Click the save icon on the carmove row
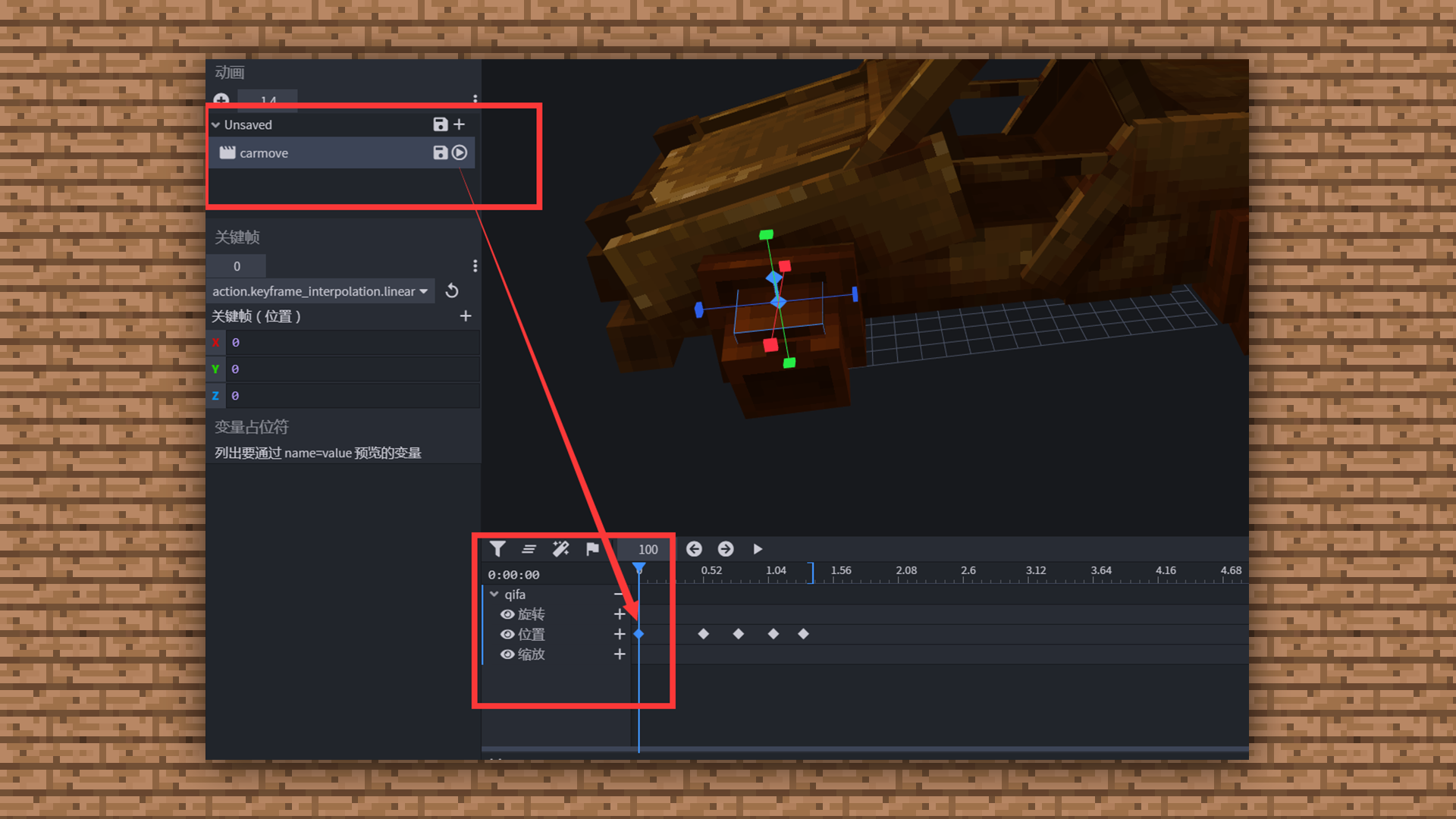Viewport: 1456px width, 819px height. 440,152
